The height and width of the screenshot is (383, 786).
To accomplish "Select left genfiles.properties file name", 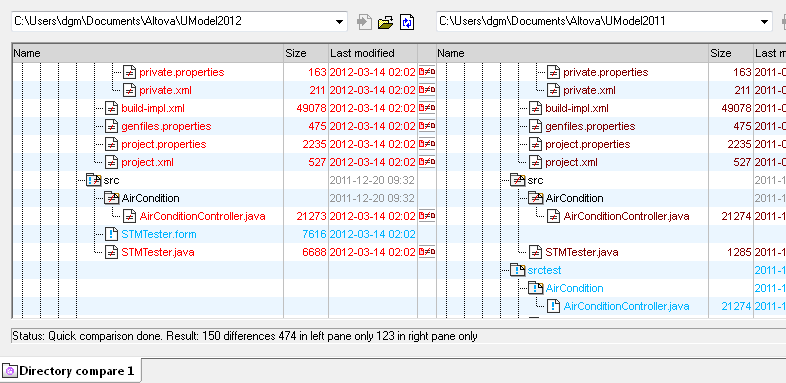I will (166, 126).
